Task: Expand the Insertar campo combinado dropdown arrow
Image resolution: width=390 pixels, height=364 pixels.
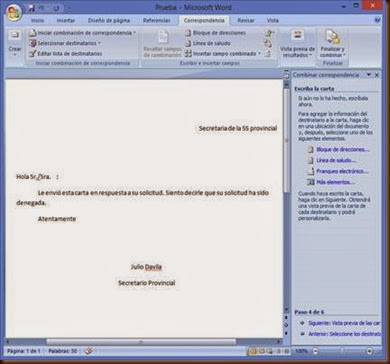Action: coord(259,53)
